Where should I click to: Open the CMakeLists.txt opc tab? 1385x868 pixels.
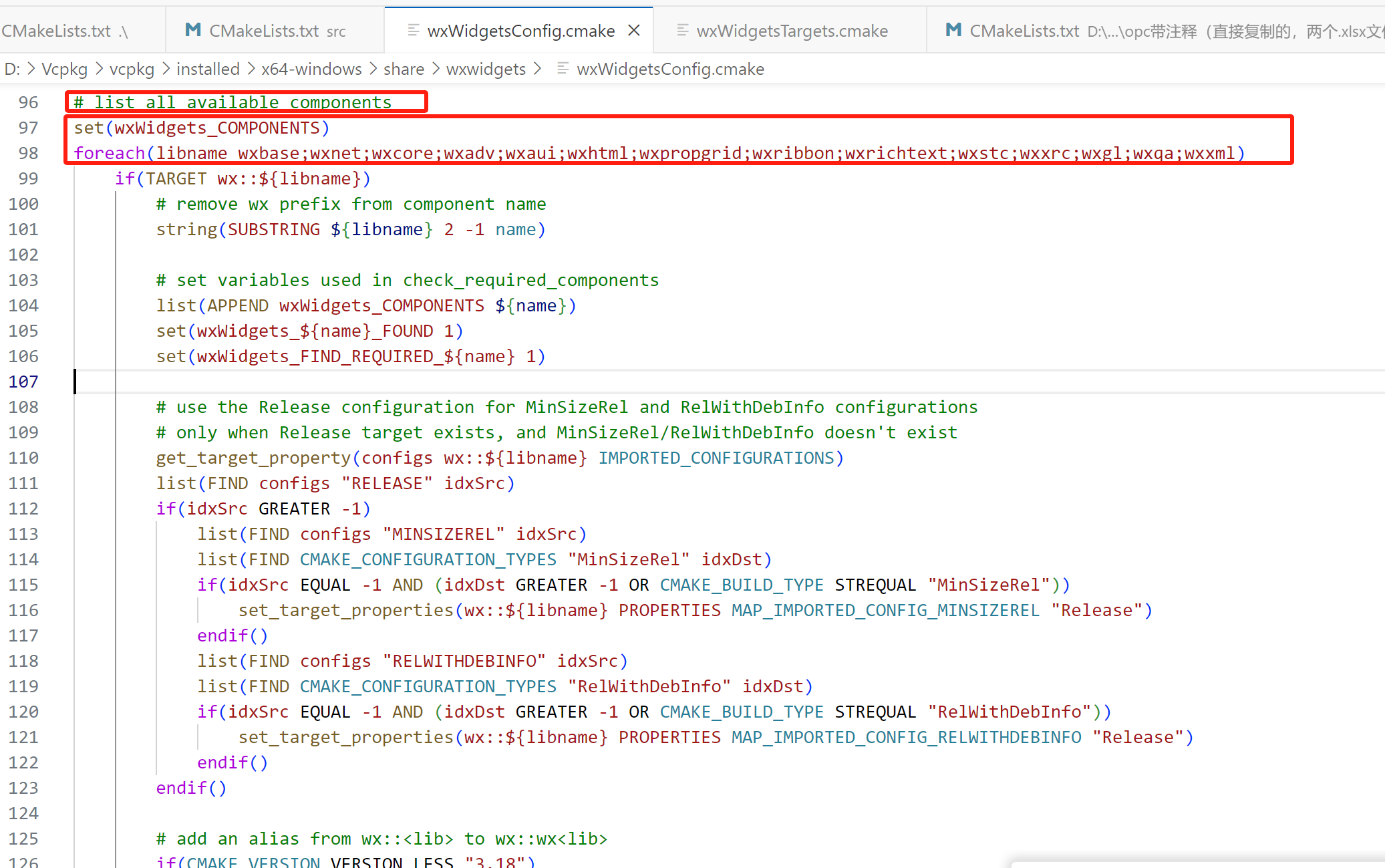(1156, 31)
